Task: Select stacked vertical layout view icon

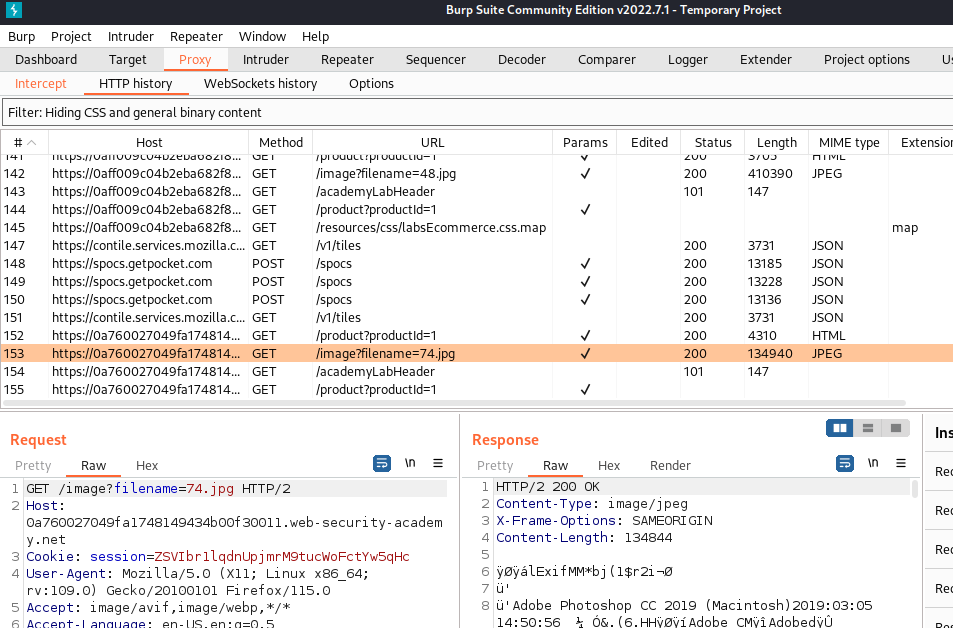Action: pyautogui.click(x=868, y=428)
